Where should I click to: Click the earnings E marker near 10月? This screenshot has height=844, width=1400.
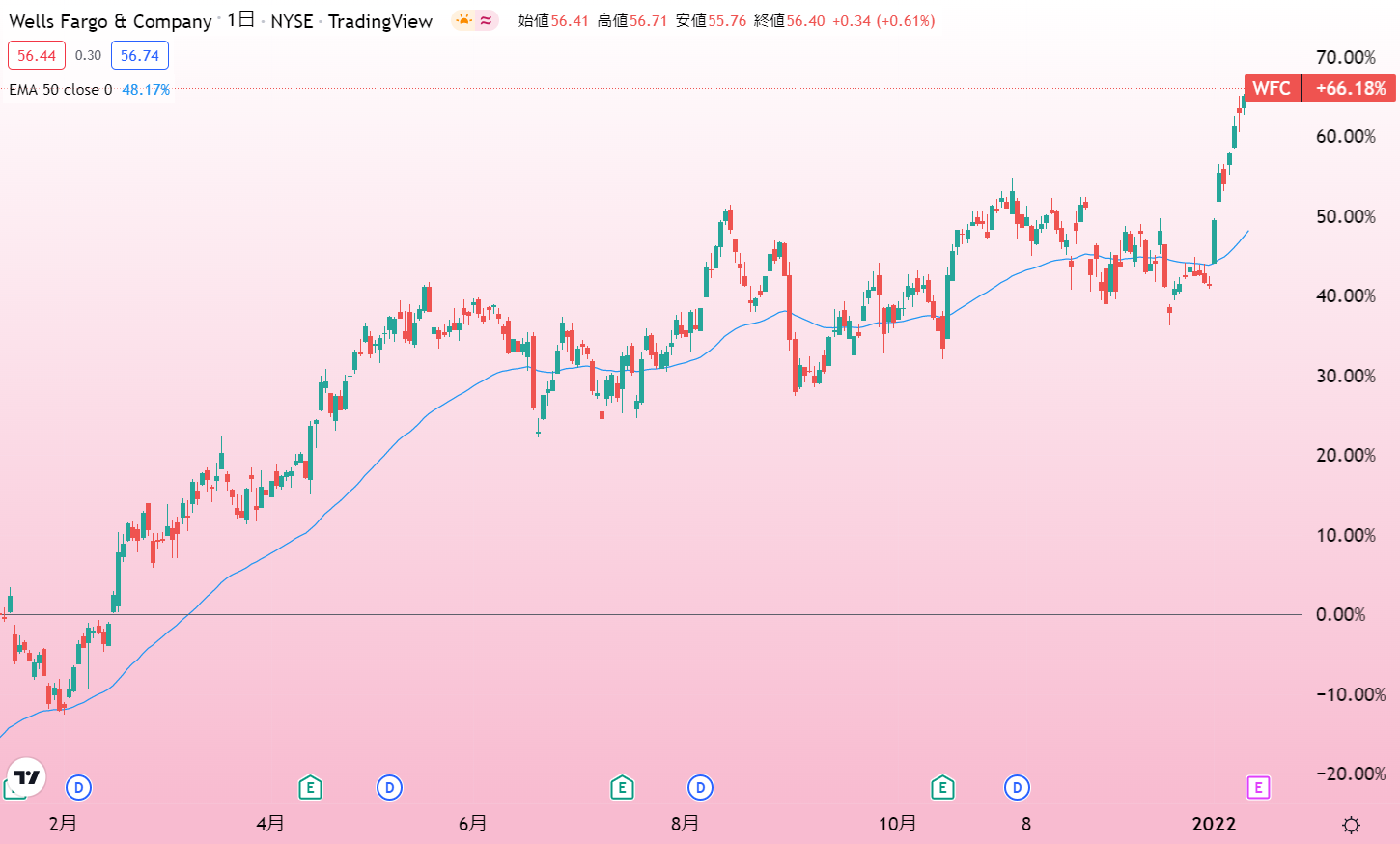coord(943,788)
